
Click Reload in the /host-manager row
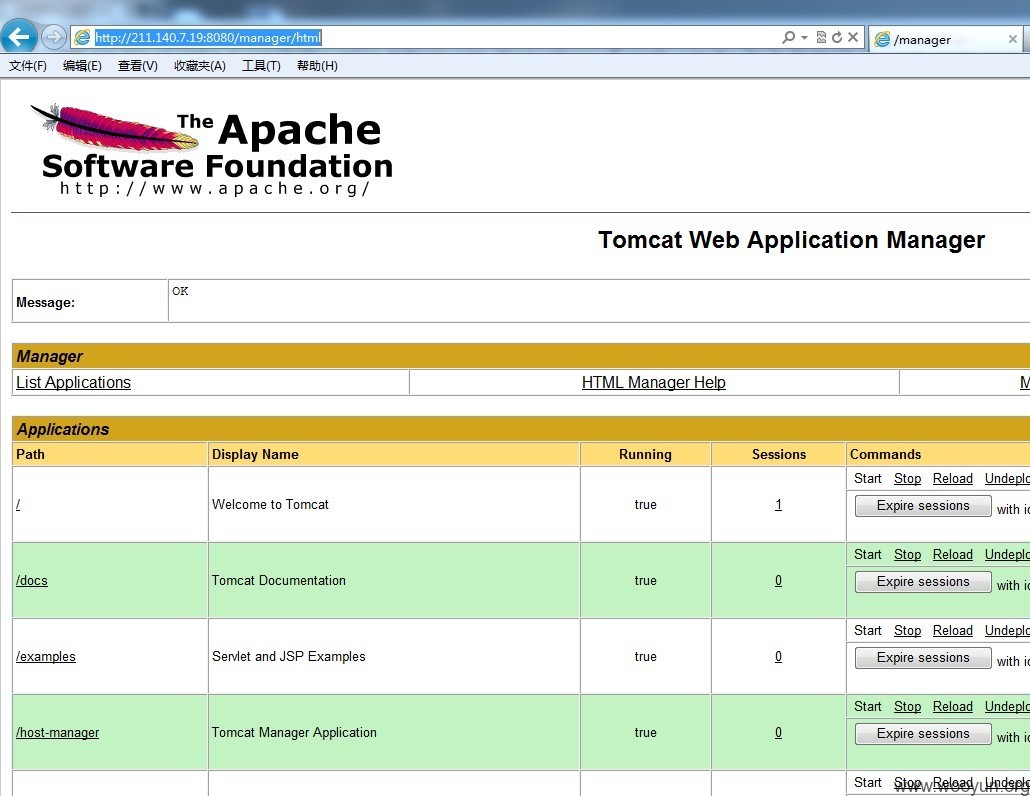tap(952, 707)
